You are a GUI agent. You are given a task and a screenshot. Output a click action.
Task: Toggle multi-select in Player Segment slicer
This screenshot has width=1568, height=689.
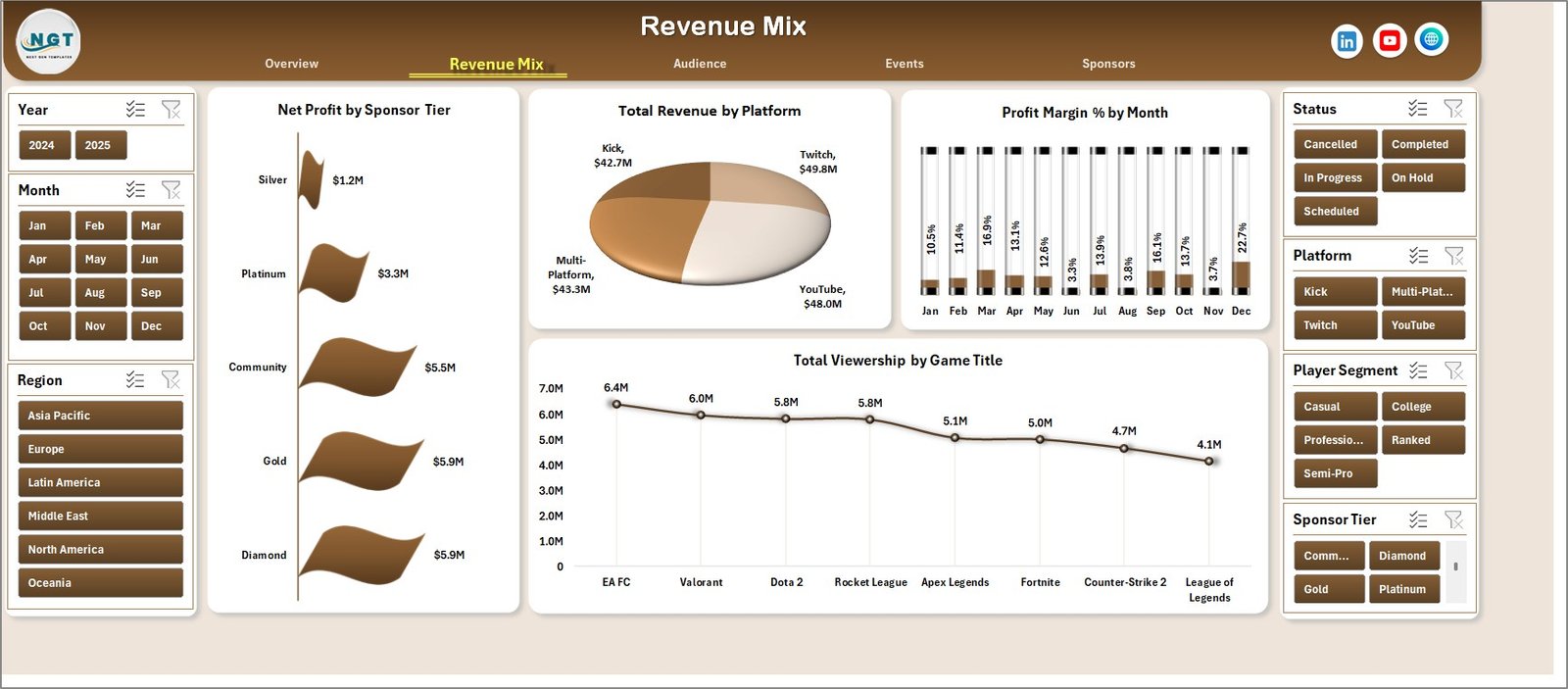tap(1418, 370)
